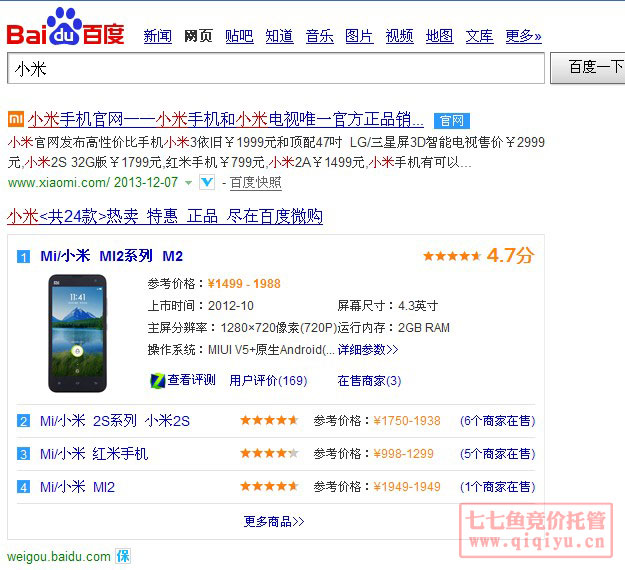Open the 更多» navigation menu
The height and width of the screenshot is (570, 625).
[523, 36]
